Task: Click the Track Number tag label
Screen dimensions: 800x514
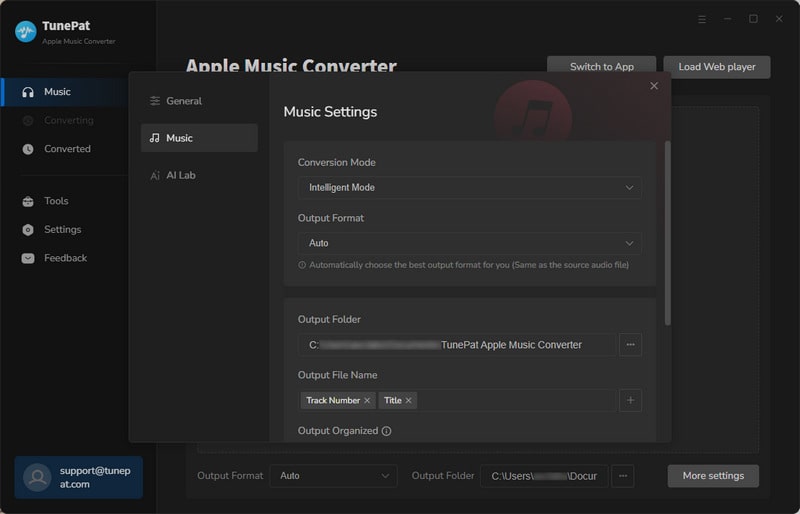Action: (x=333, y=401)
